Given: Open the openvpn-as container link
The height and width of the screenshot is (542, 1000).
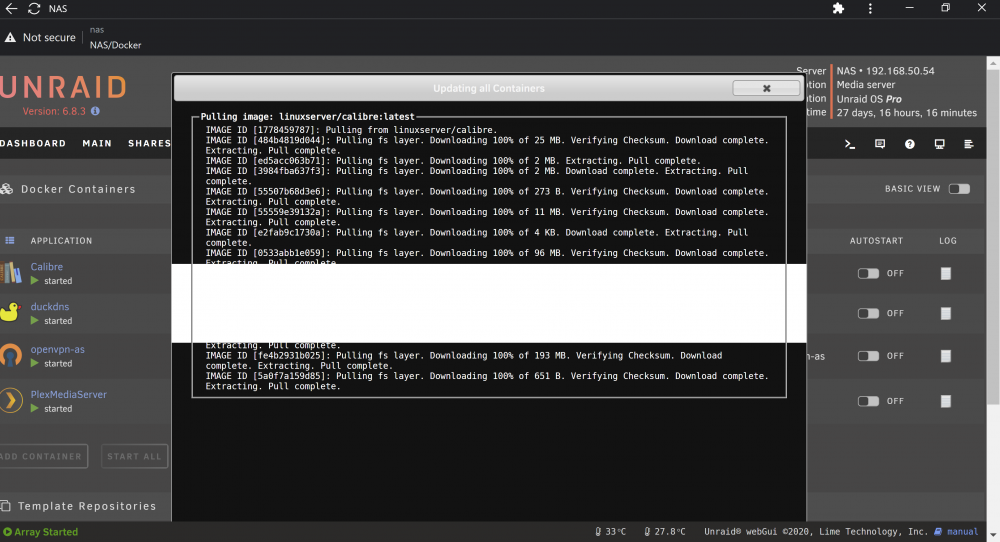Looking at the screenshot, I should [x=57, y=349].
